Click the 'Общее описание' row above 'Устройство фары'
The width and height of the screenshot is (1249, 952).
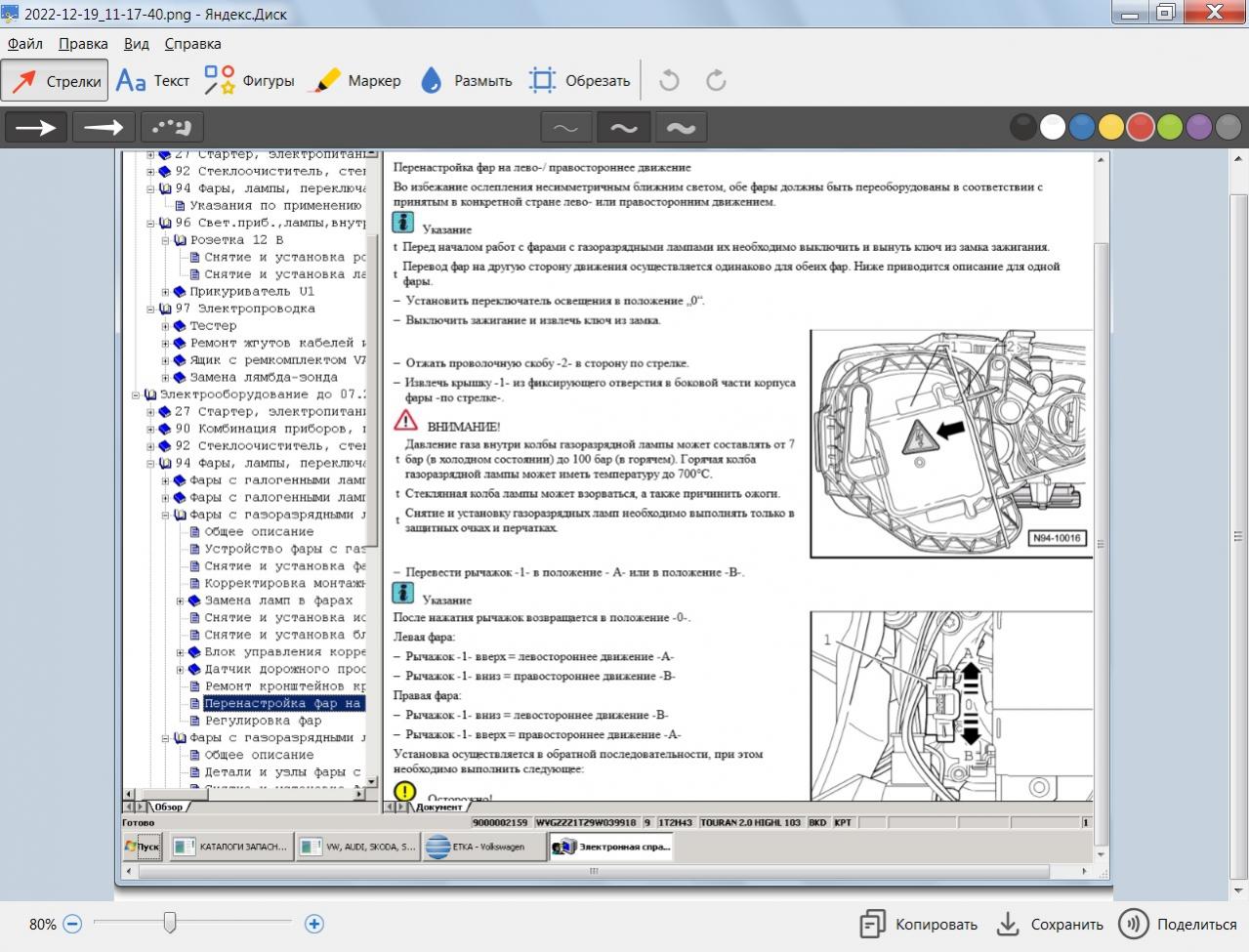[x=259, y=531]
